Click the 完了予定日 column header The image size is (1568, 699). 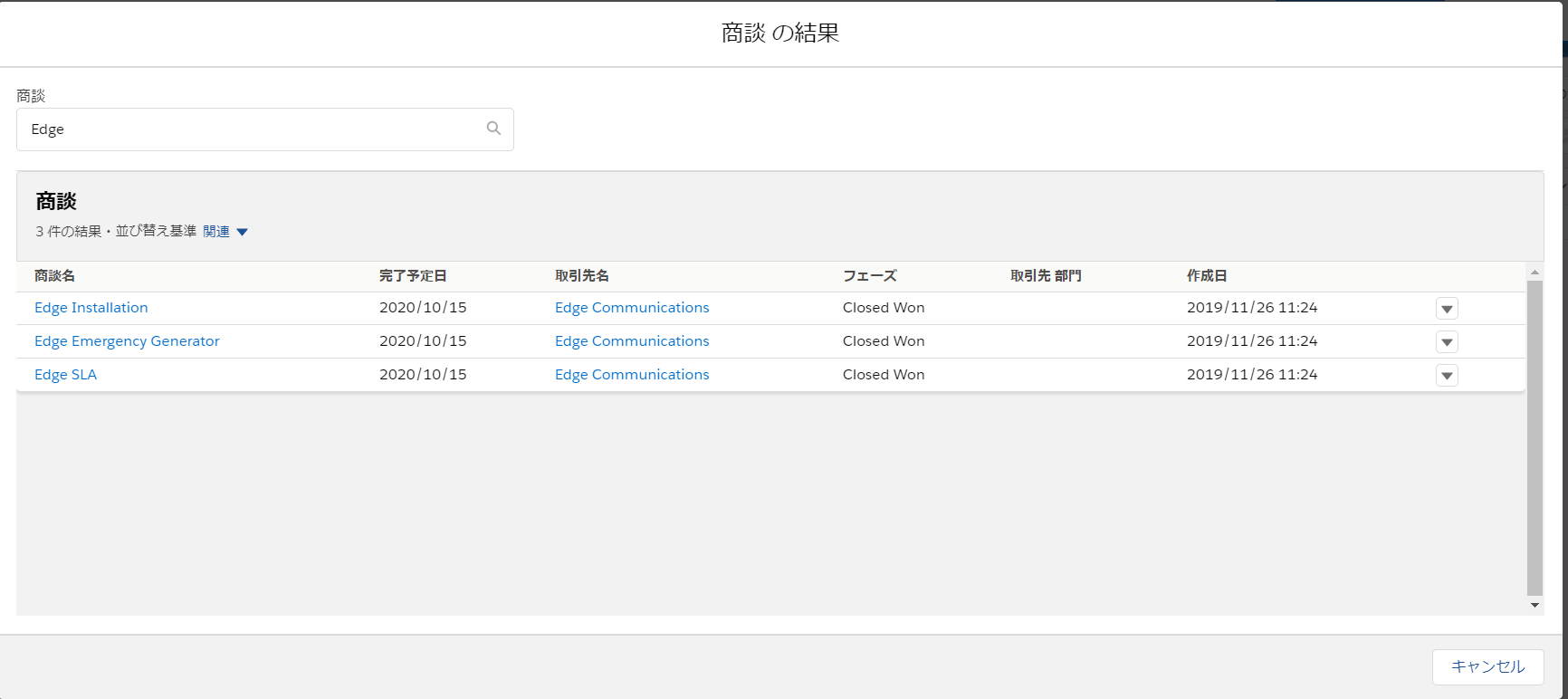coord(413,276)
